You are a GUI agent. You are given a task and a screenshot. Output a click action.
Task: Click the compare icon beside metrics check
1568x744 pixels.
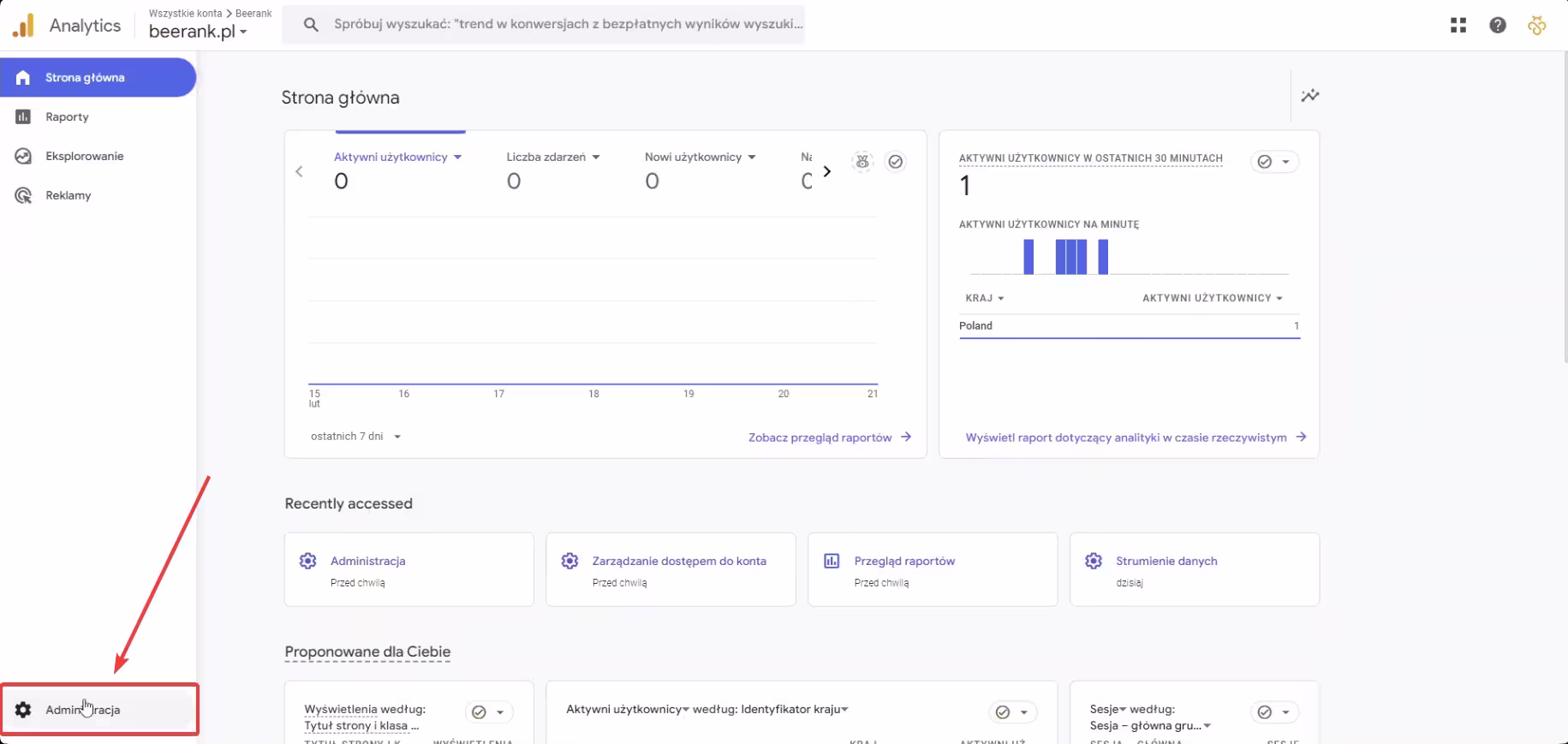(862, 162)
